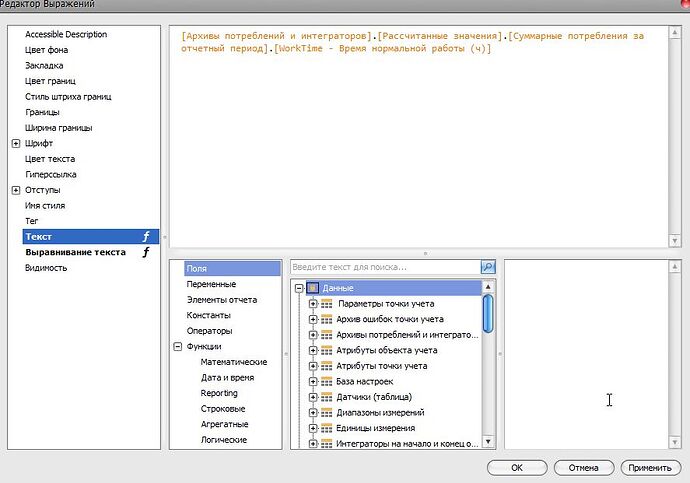The height and width of the screenshot is (483, 690).
Task: Expand Датчики (таблица) node
Action: (313, 397)
